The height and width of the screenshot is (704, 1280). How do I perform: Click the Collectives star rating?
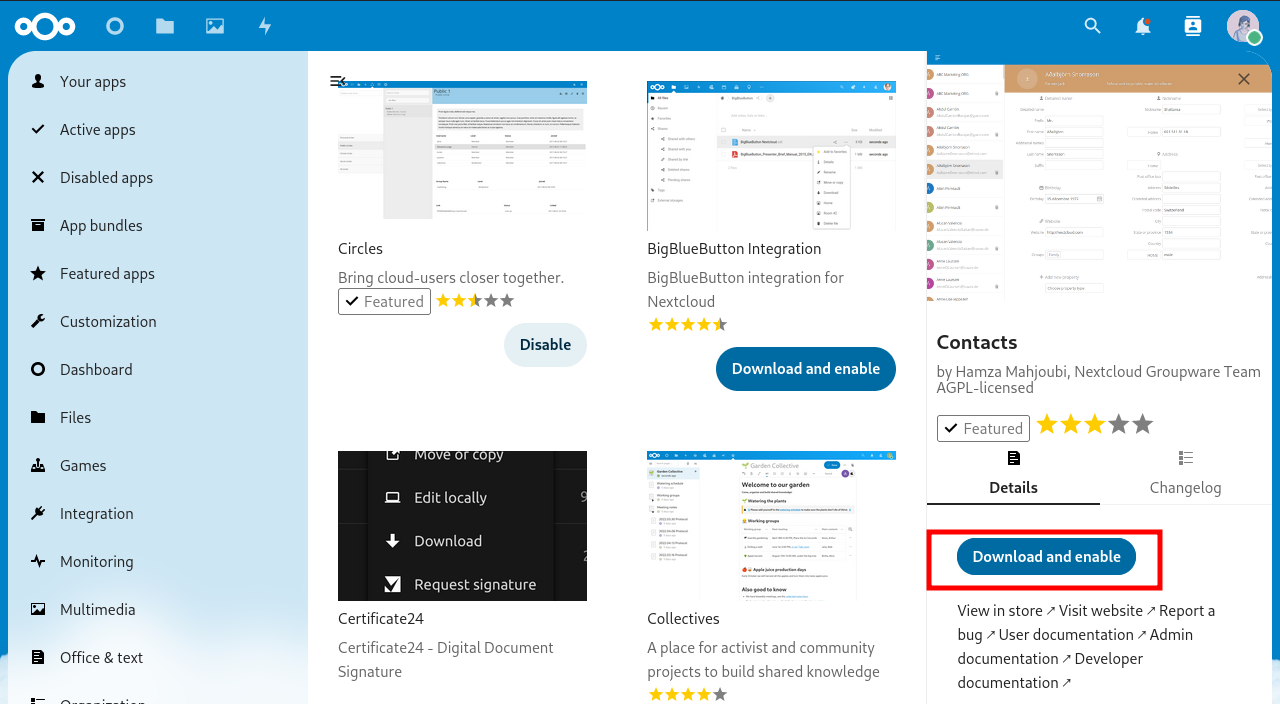(x=687, y=695)
